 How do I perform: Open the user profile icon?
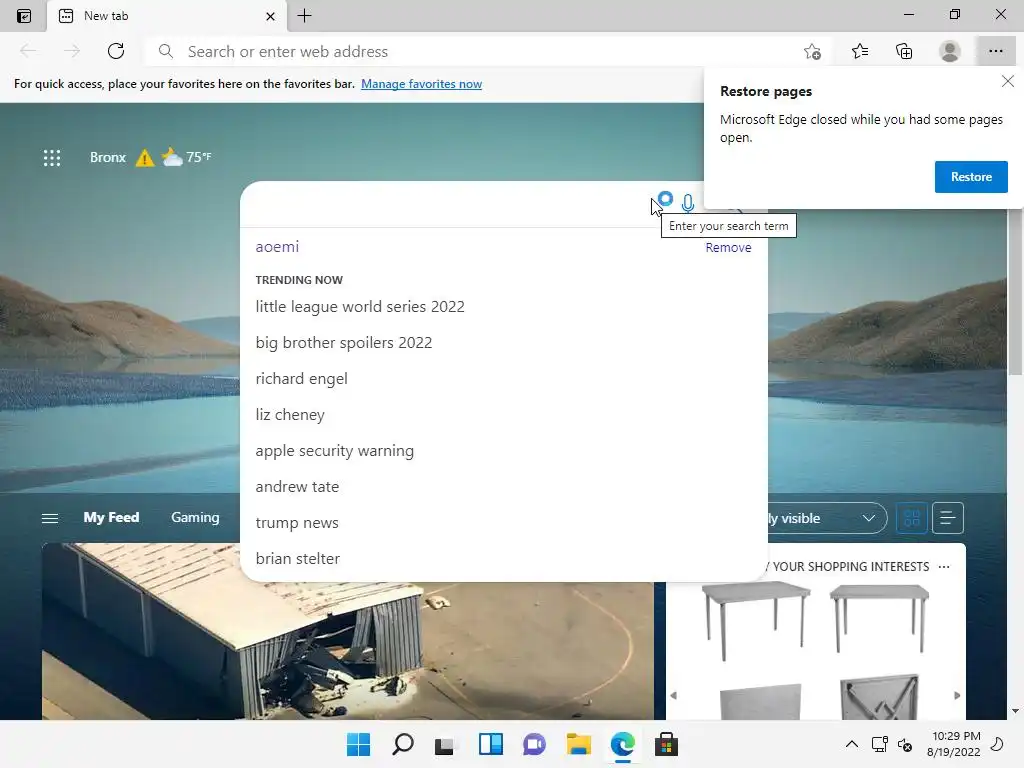coord(950,51)
